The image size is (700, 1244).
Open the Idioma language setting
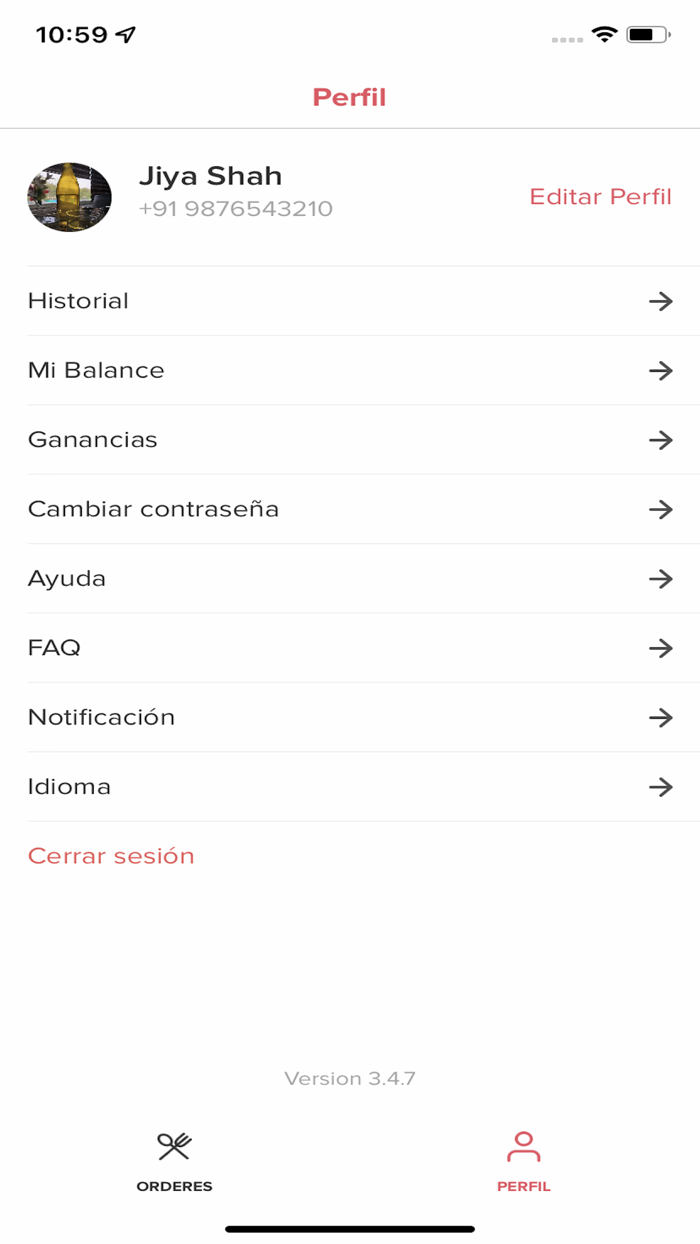click(x=69, y=787)
